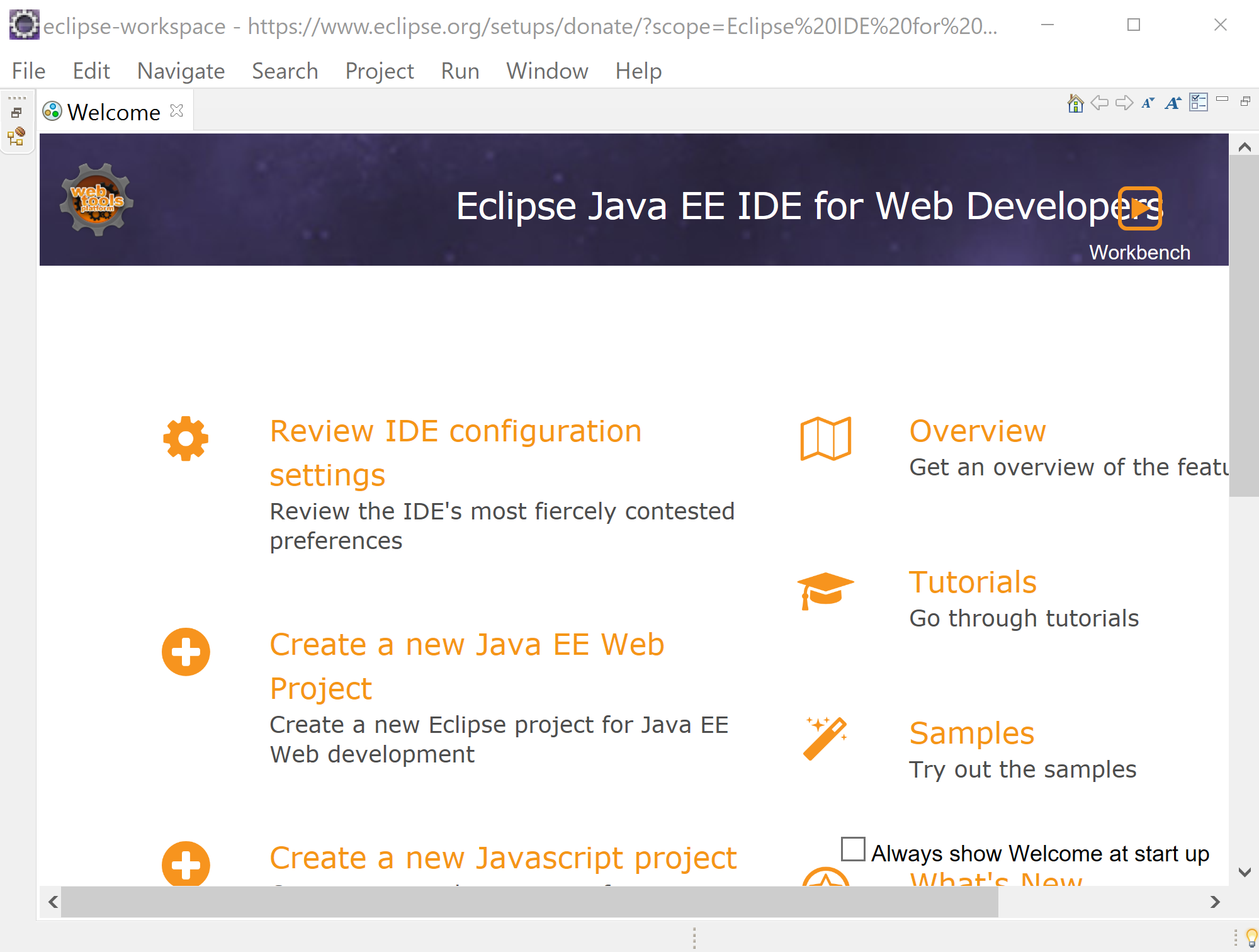Open Review IDE configuration settings link
Viewport: 1259px width, 952px height.
pos(456,453)
